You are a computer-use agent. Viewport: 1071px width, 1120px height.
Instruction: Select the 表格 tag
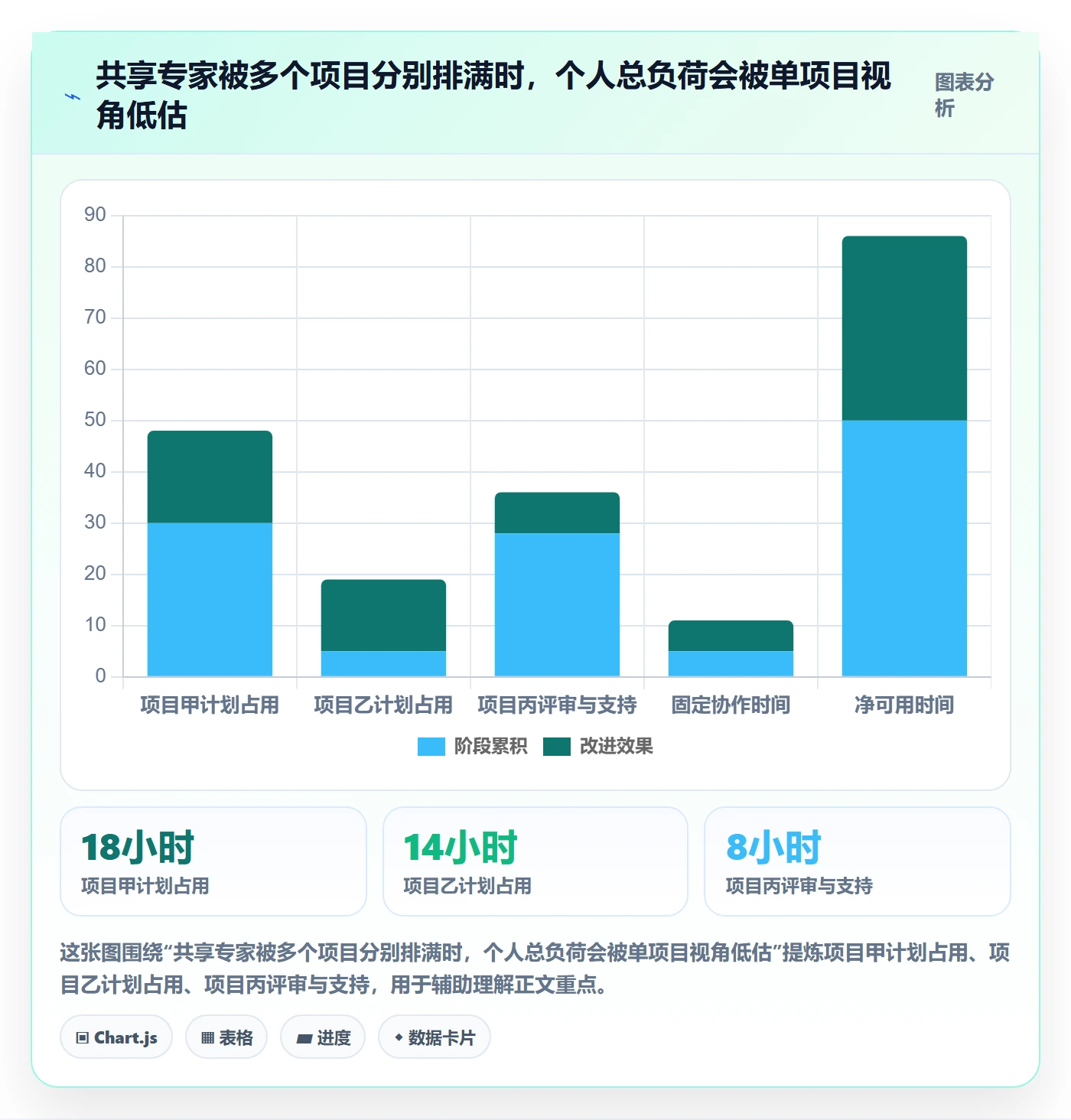point(226,1037)
